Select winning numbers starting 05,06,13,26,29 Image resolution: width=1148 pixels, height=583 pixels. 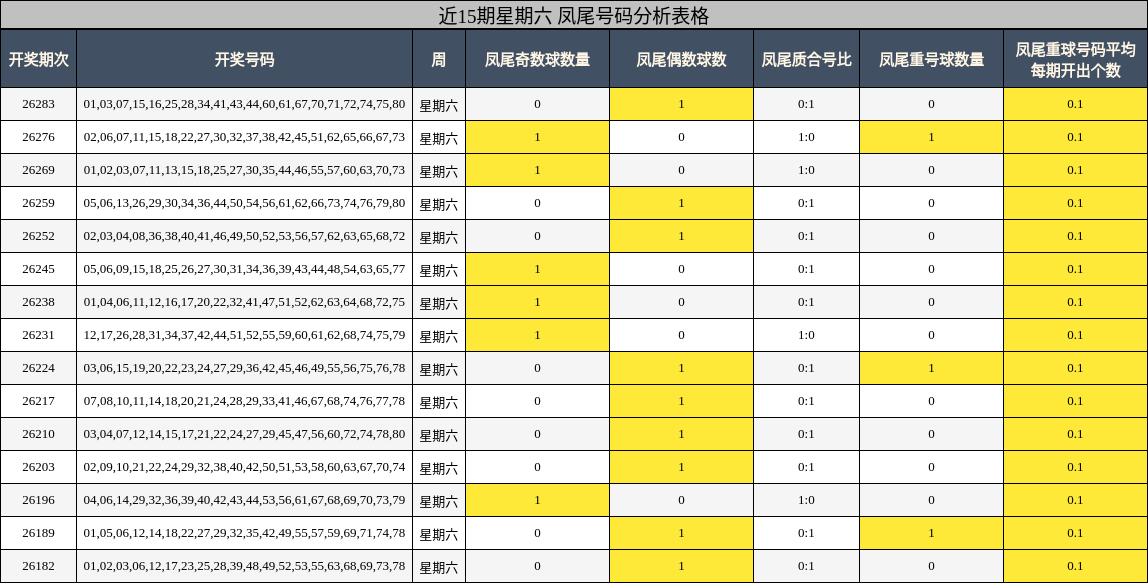[244, 203]
